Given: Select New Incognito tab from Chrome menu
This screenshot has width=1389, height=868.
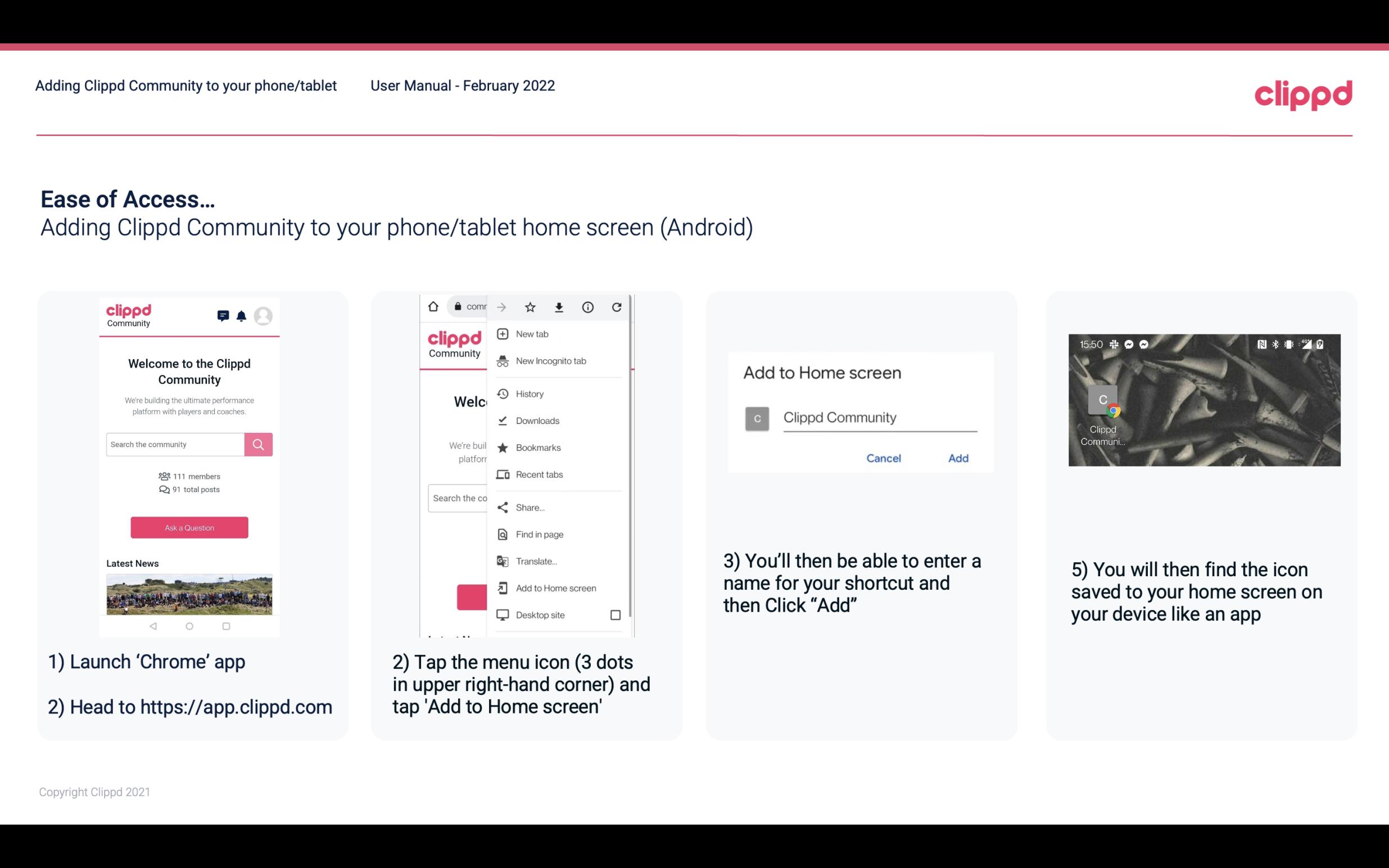Looking at the screenshot, I should [550, 361].
